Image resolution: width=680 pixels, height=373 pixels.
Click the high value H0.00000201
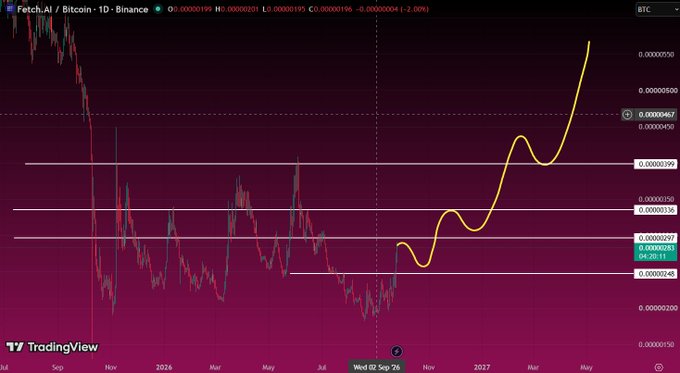click(x=237, y=9)
